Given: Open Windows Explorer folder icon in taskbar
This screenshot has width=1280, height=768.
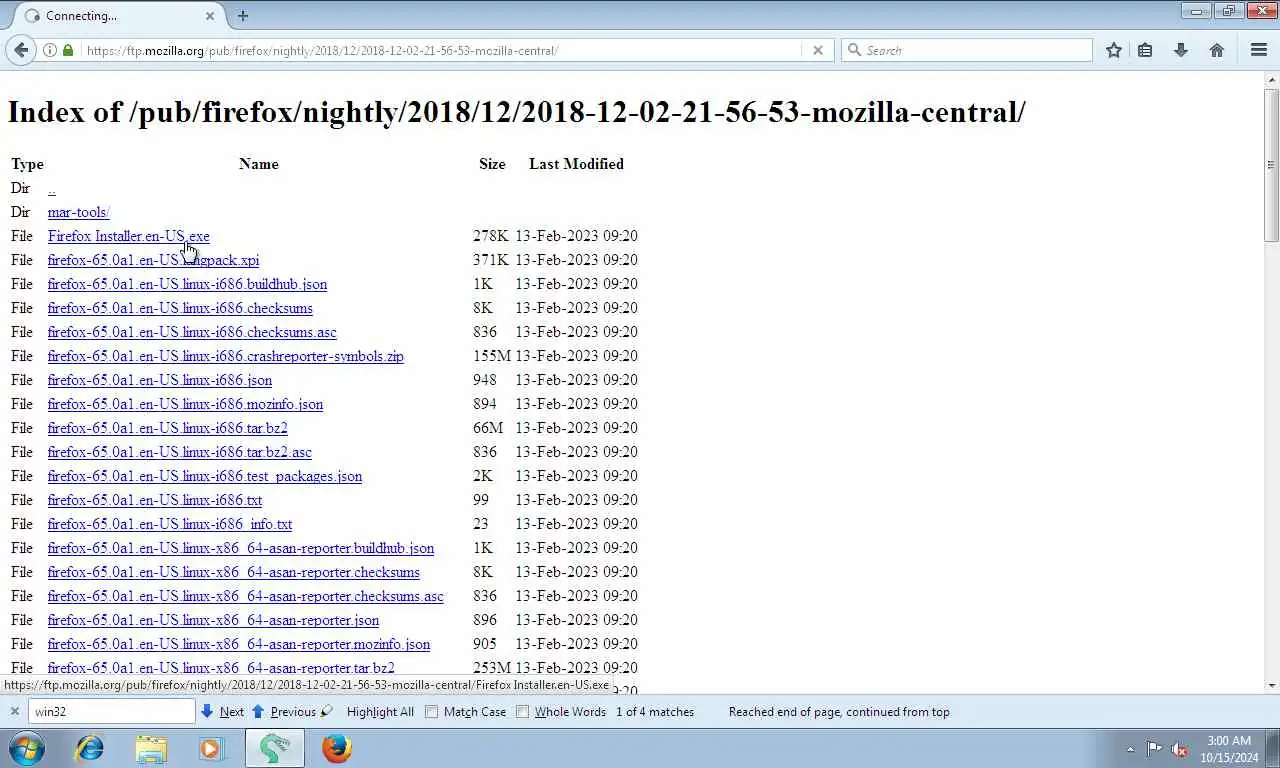Looking at the screenshot, I should click(152, 748).
